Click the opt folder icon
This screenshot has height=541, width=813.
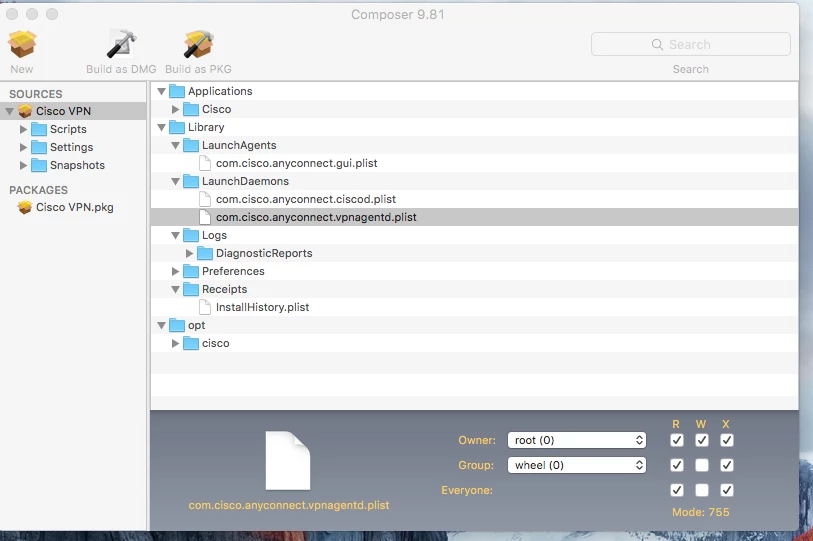(x=177, y=325)
